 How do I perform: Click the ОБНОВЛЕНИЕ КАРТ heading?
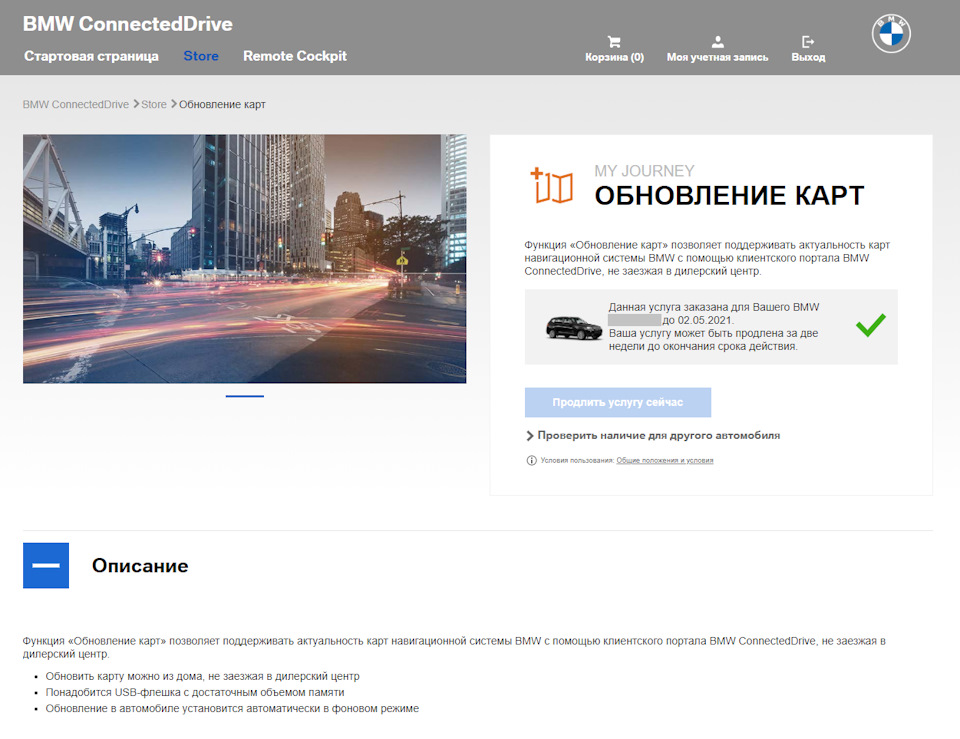729,196
